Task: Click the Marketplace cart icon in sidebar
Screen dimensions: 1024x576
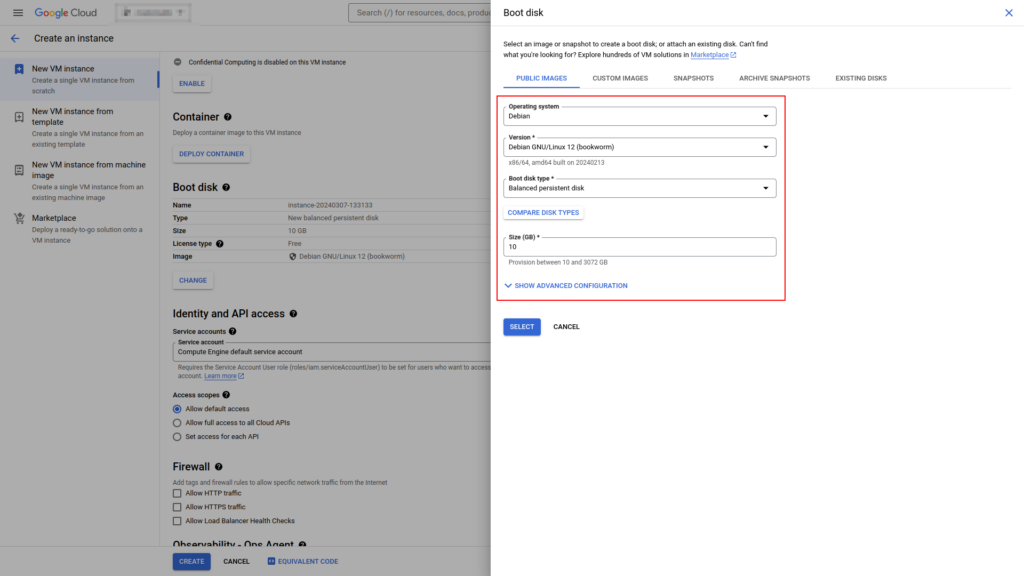Action: point(19,218)
